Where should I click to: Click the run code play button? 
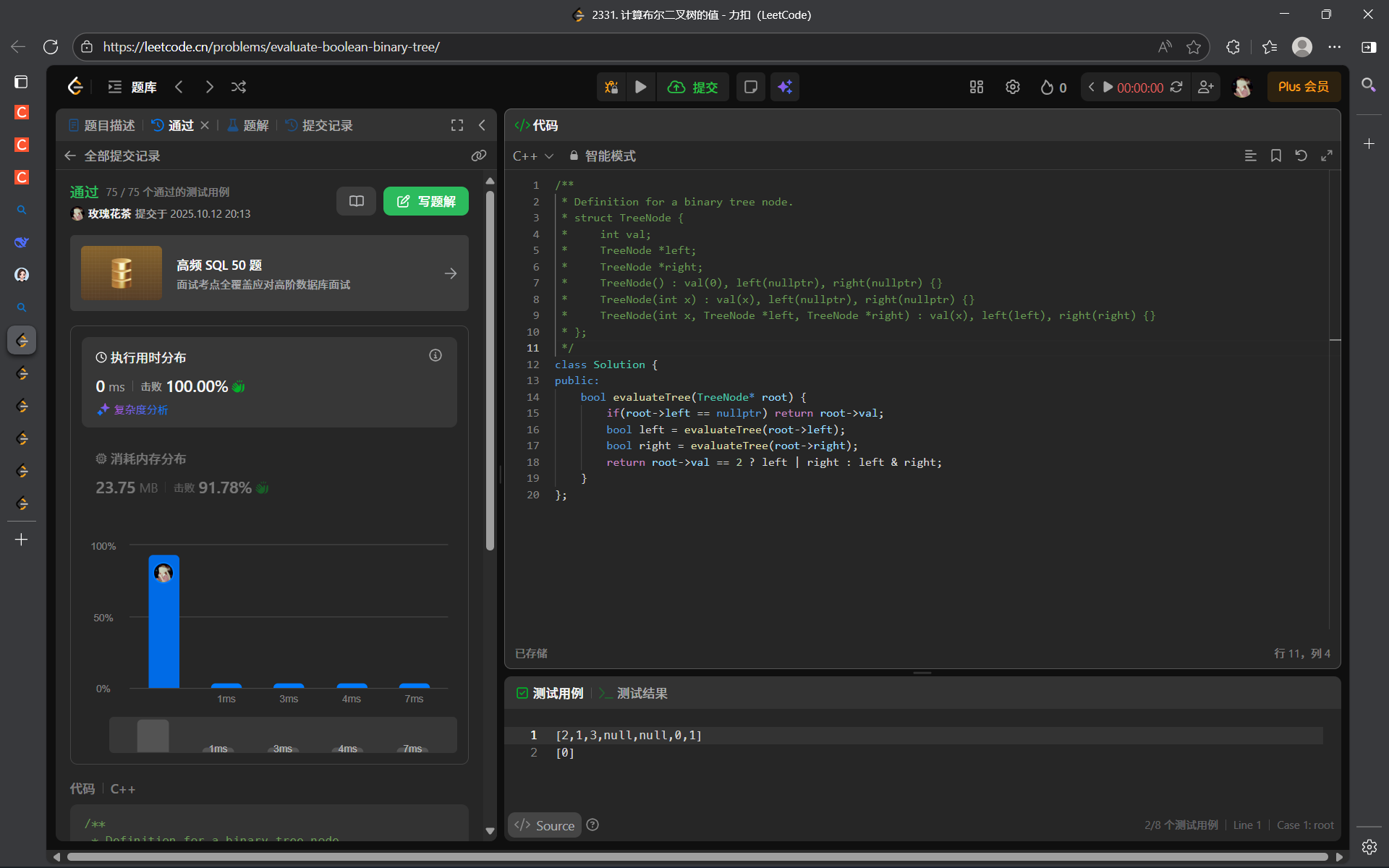(x=640, y=87)
